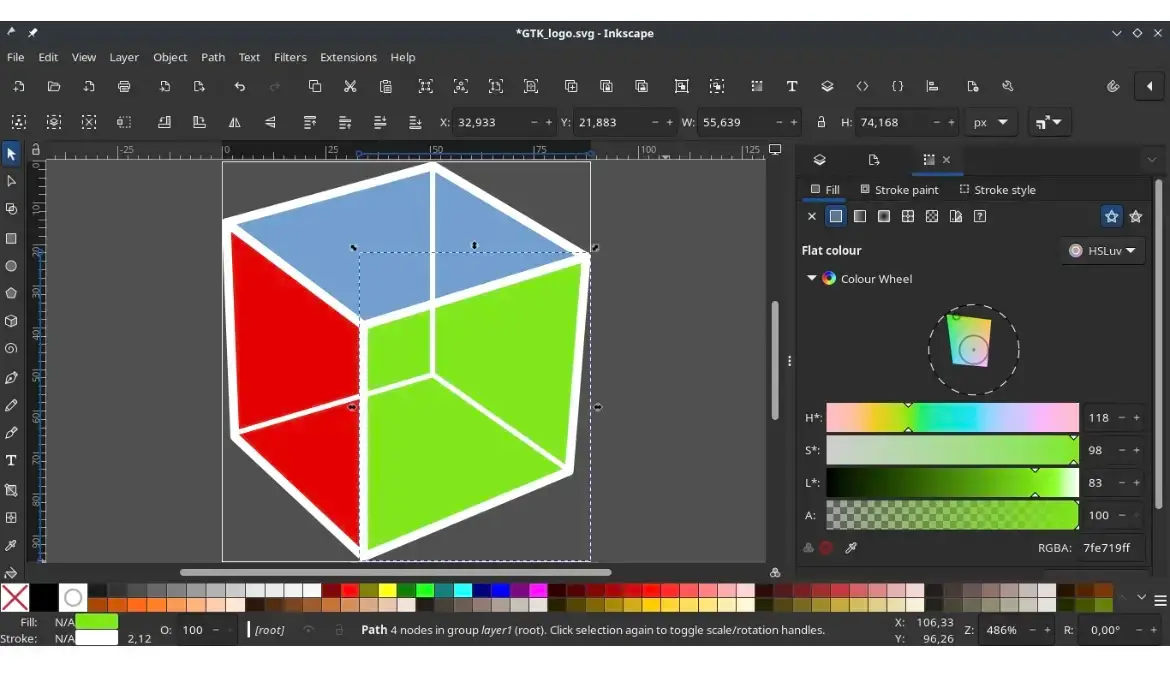Flip selection horizontally using the toolbar icon
Screen dimensions: 1170x692
pyautogui.click(x=235, y=123)
